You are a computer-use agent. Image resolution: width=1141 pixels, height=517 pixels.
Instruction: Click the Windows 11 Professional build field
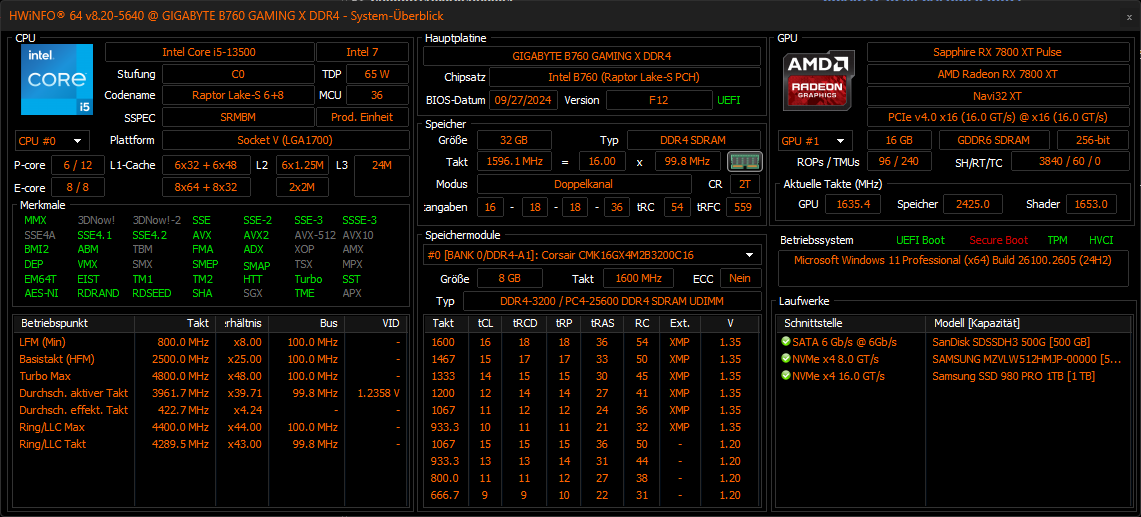pyautogui.click(x=953, y=268)
